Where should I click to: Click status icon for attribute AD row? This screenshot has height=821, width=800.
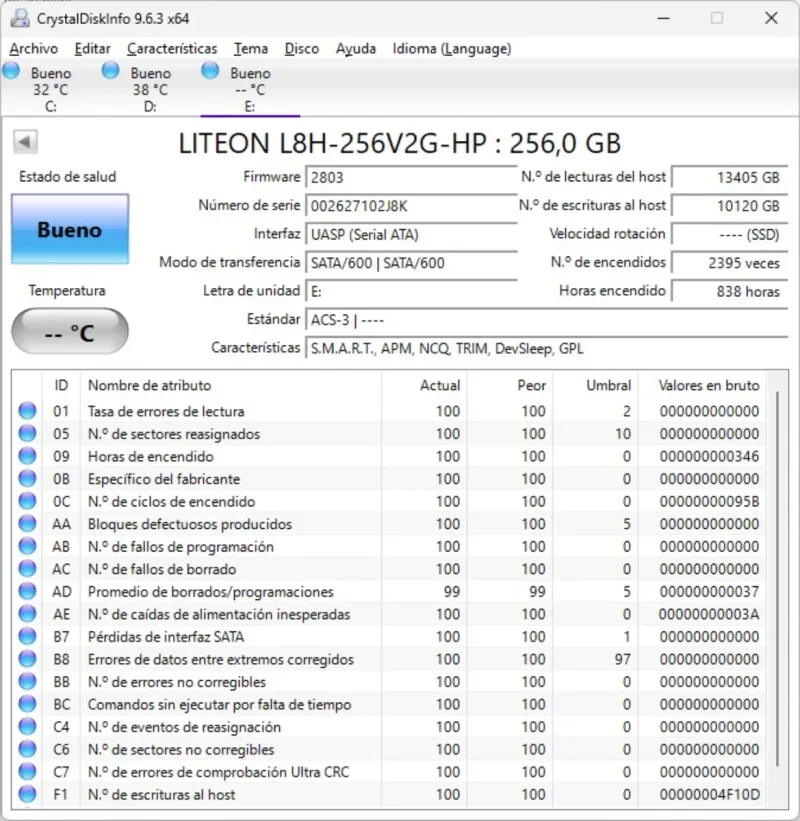27,591
